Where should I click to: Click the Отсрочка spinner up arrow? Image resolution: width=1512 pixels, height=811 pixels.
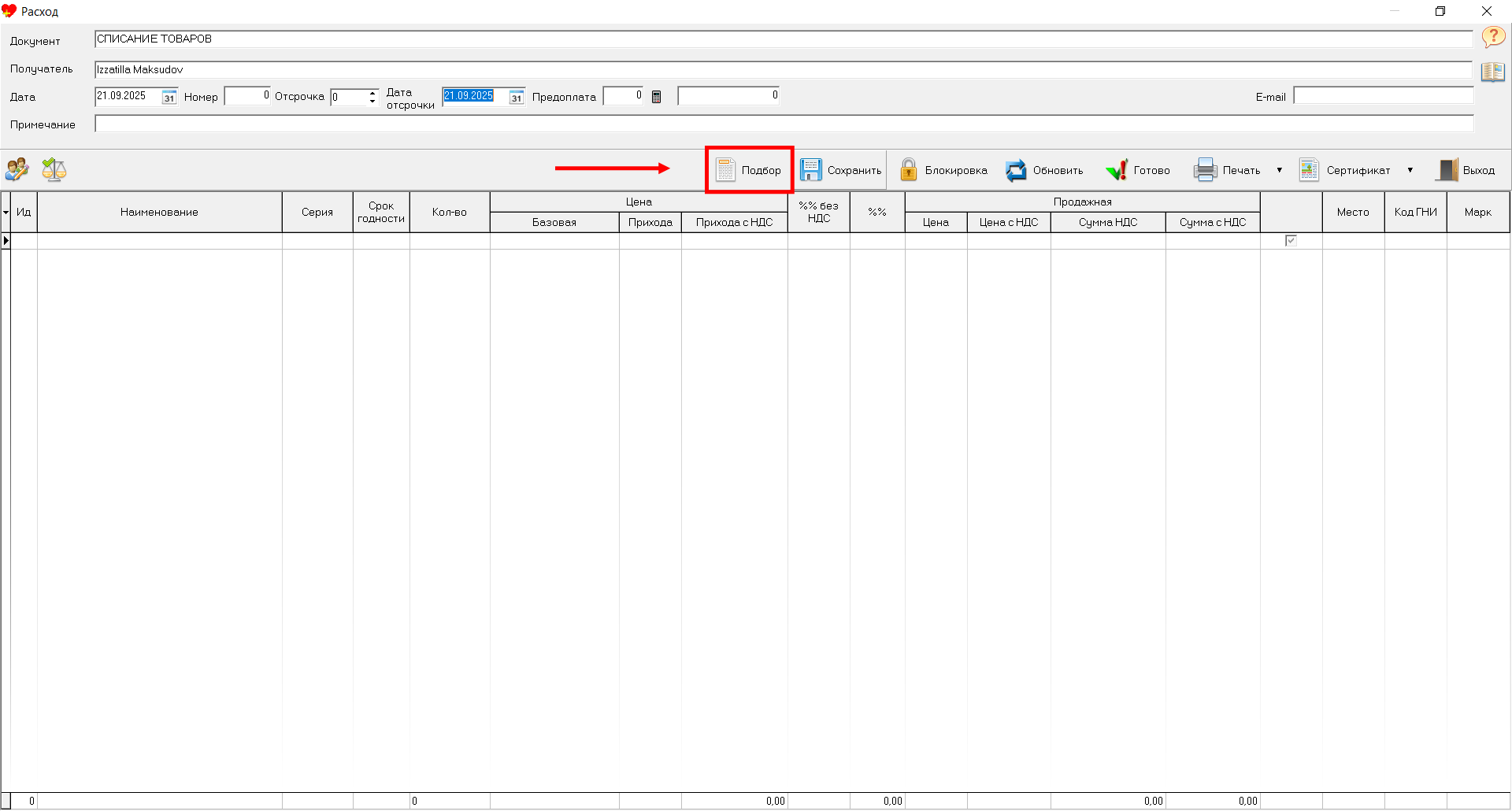[372, 92]
